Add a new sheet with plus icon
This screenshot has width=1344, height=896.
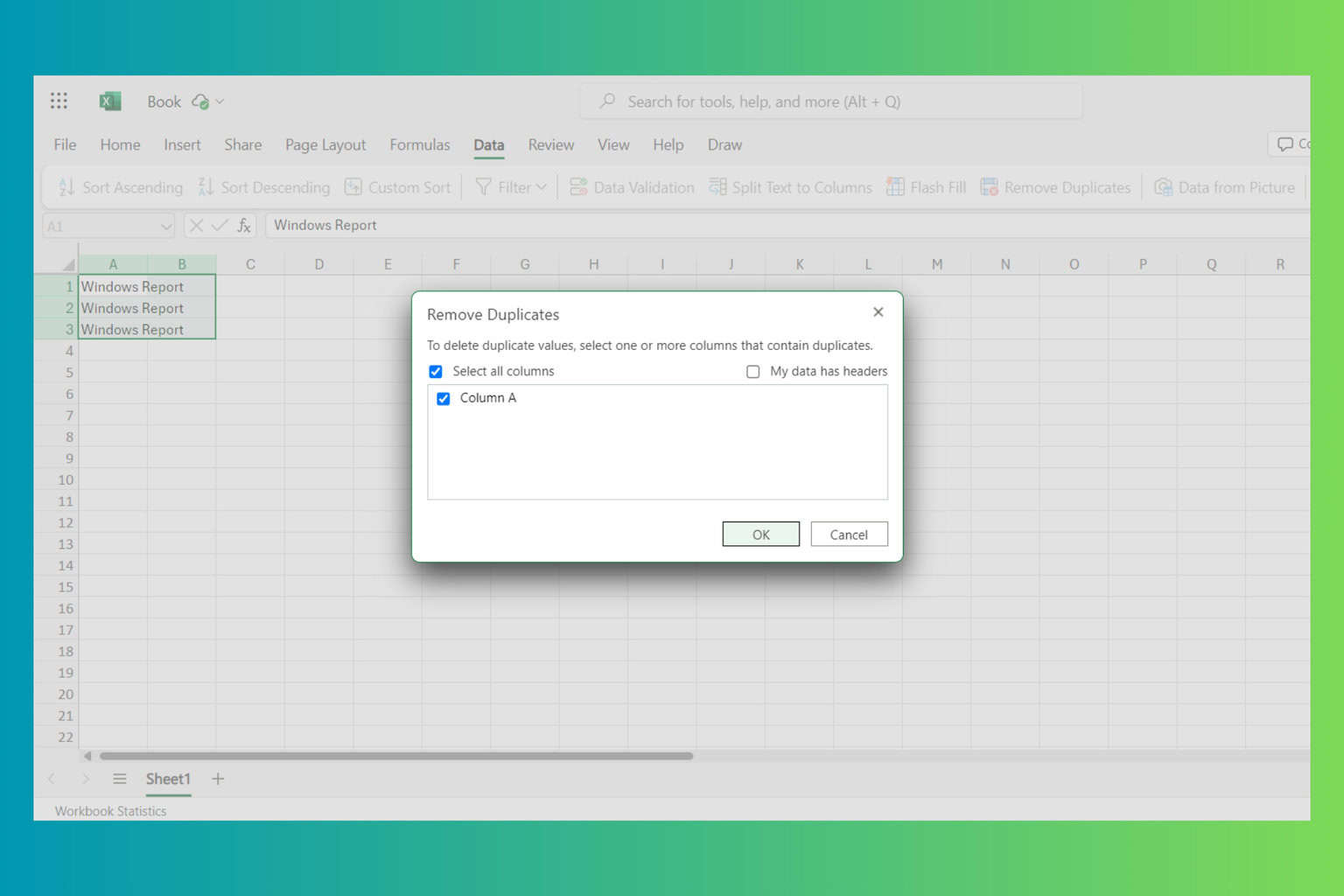[x=218, y=779]
